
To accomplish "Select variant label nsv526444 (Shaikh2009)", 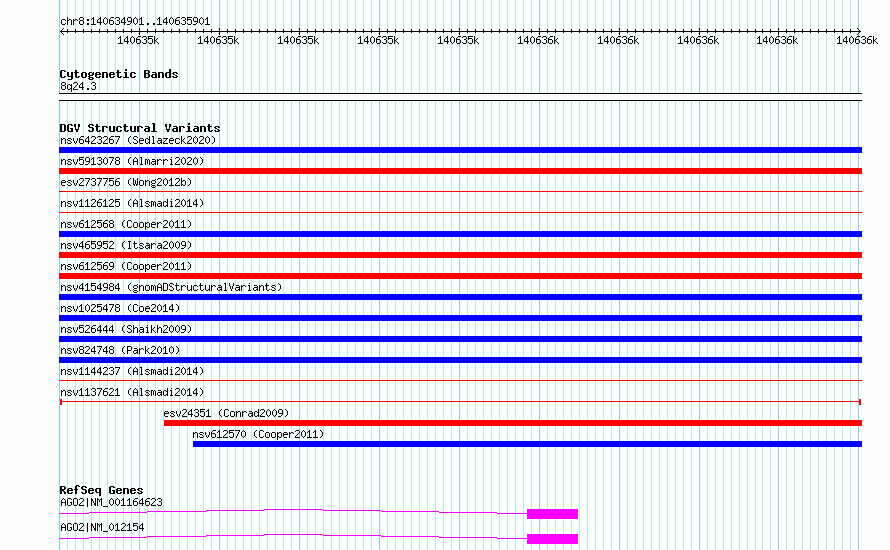I will tap(126, 329).
